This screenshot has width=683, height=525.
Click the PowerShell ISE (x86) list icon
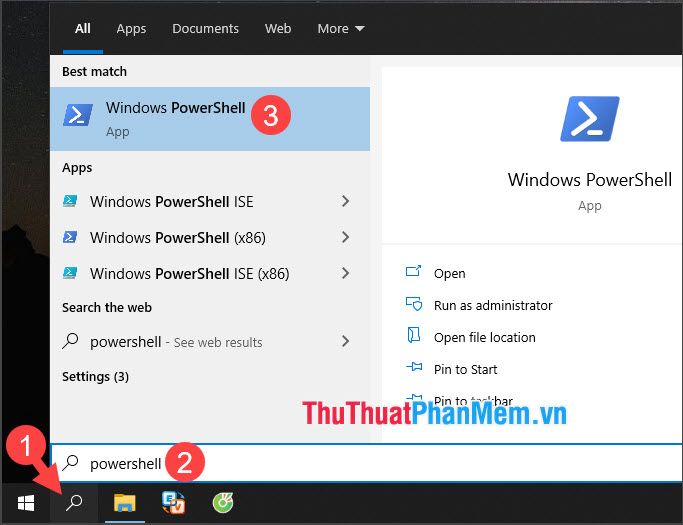70,273
